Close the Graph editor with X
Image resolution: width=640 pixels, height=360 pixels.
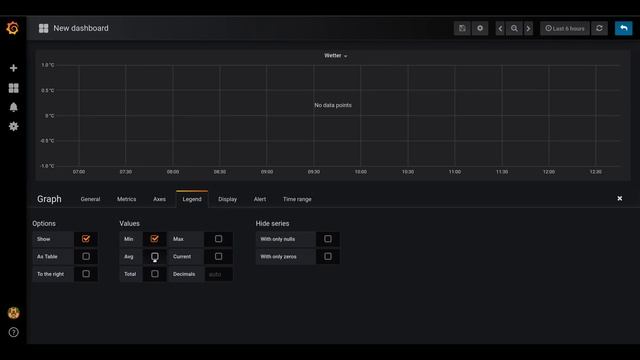click(x=620, y=198)
